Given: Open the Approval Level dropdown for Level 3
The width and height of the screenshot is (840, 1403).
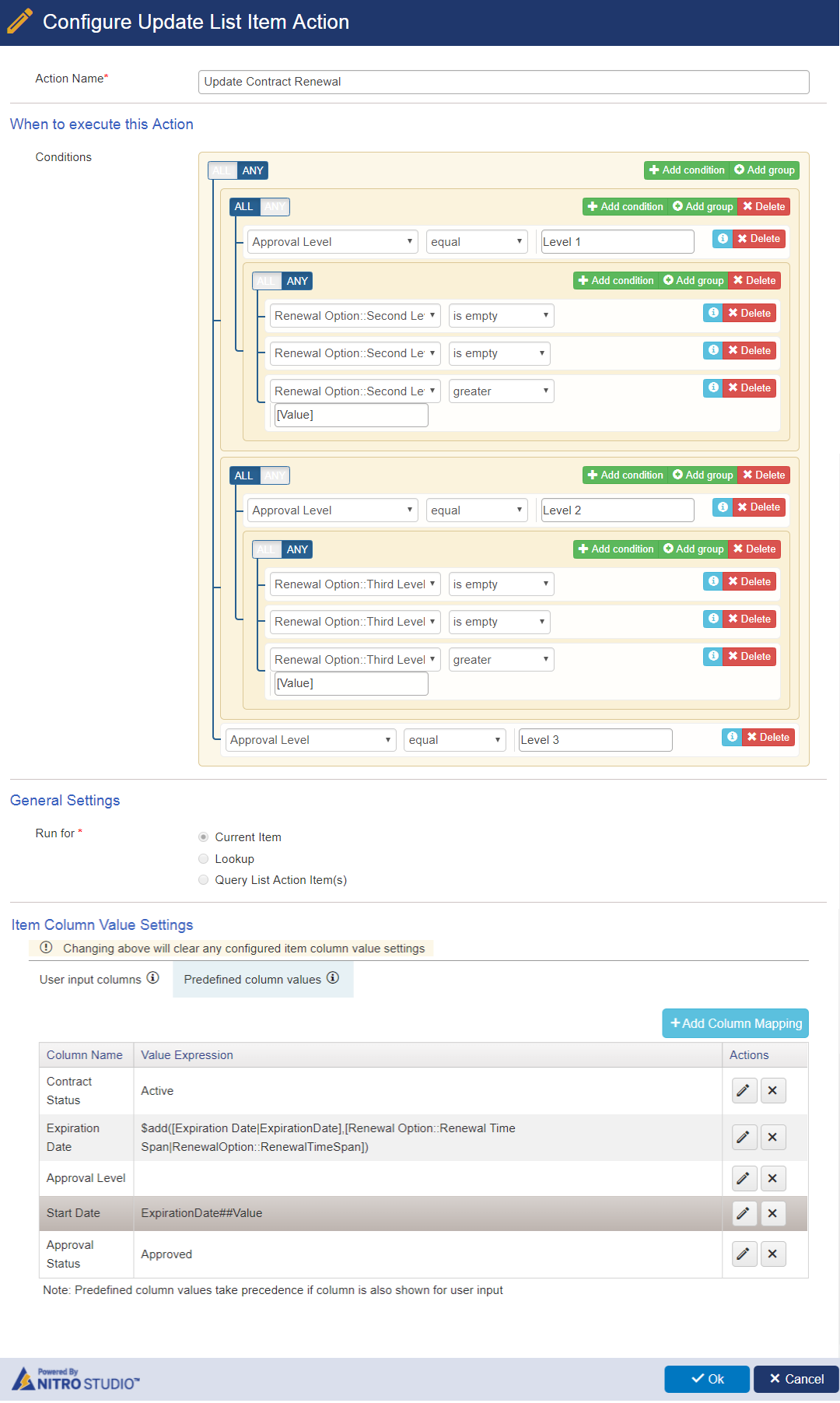Looking at the screenshot, I should click(x=310, y=740).
